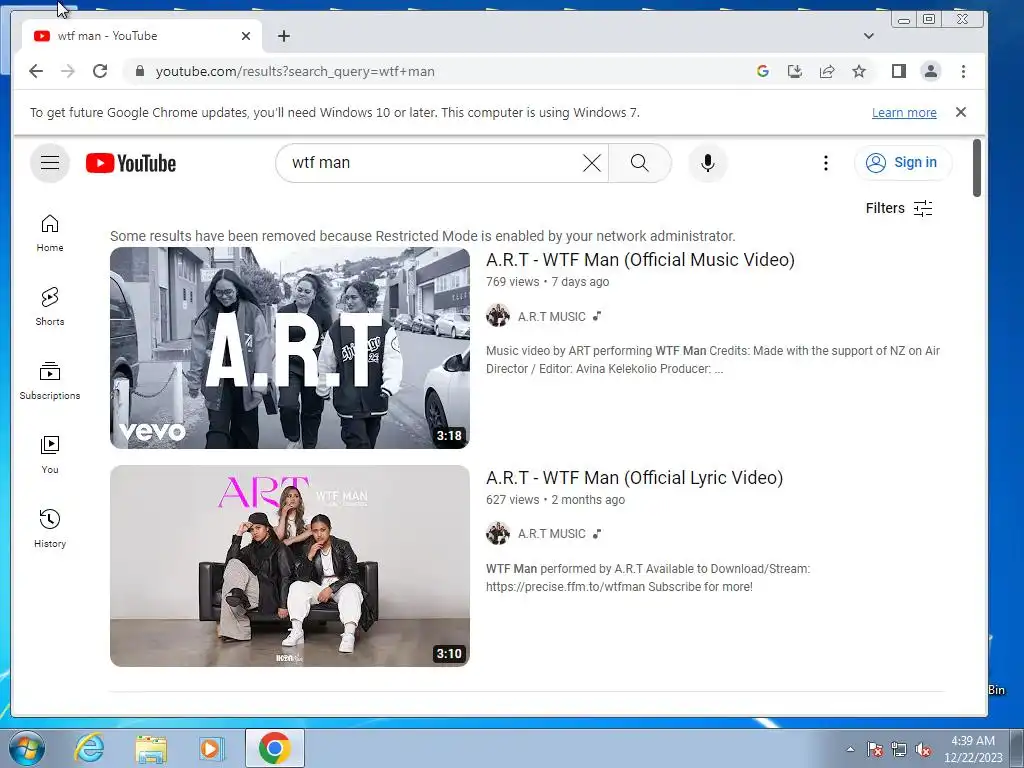Open the You section in sidebar

click(x=50, y=455)
